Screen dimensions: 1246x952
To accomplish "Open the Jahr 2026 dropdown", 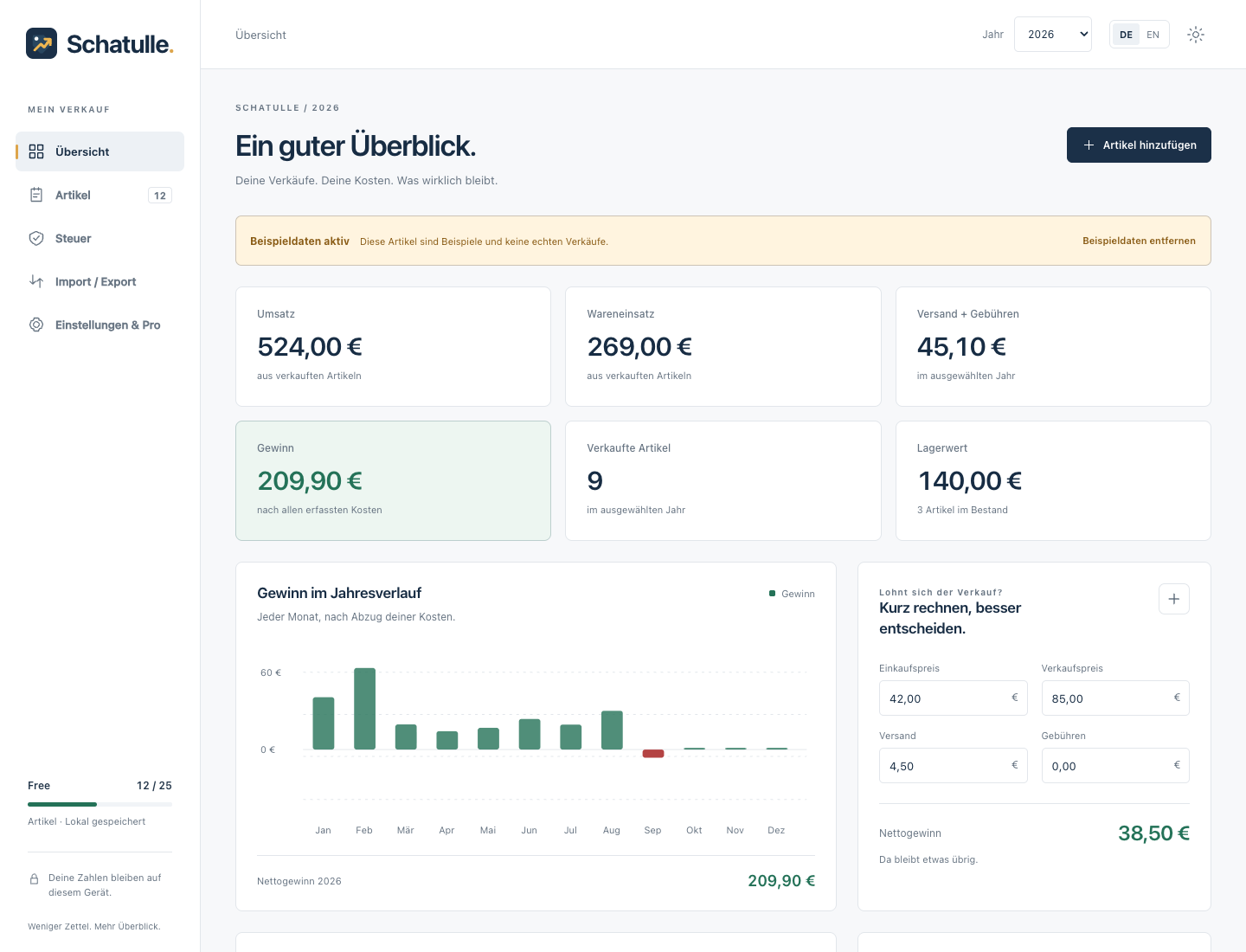I will (x=1053, y=35).
